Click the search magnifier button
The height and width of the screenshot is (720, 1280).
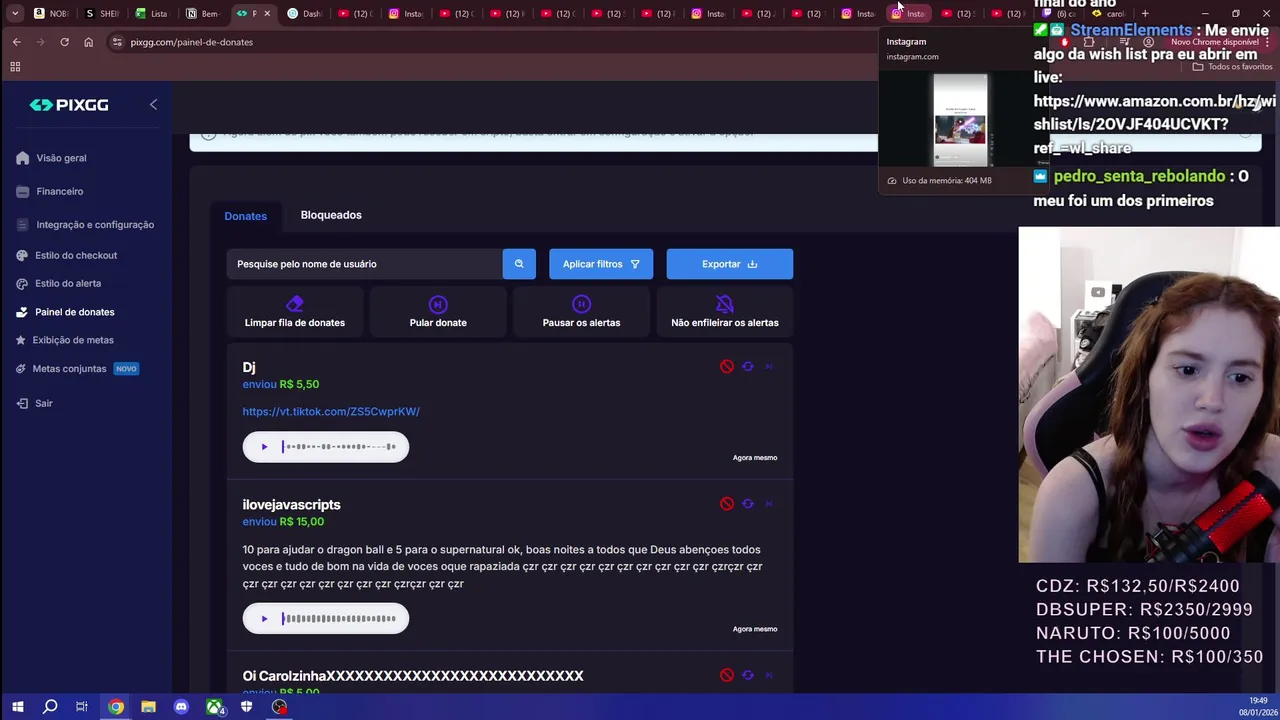click(x=519, y=264)
